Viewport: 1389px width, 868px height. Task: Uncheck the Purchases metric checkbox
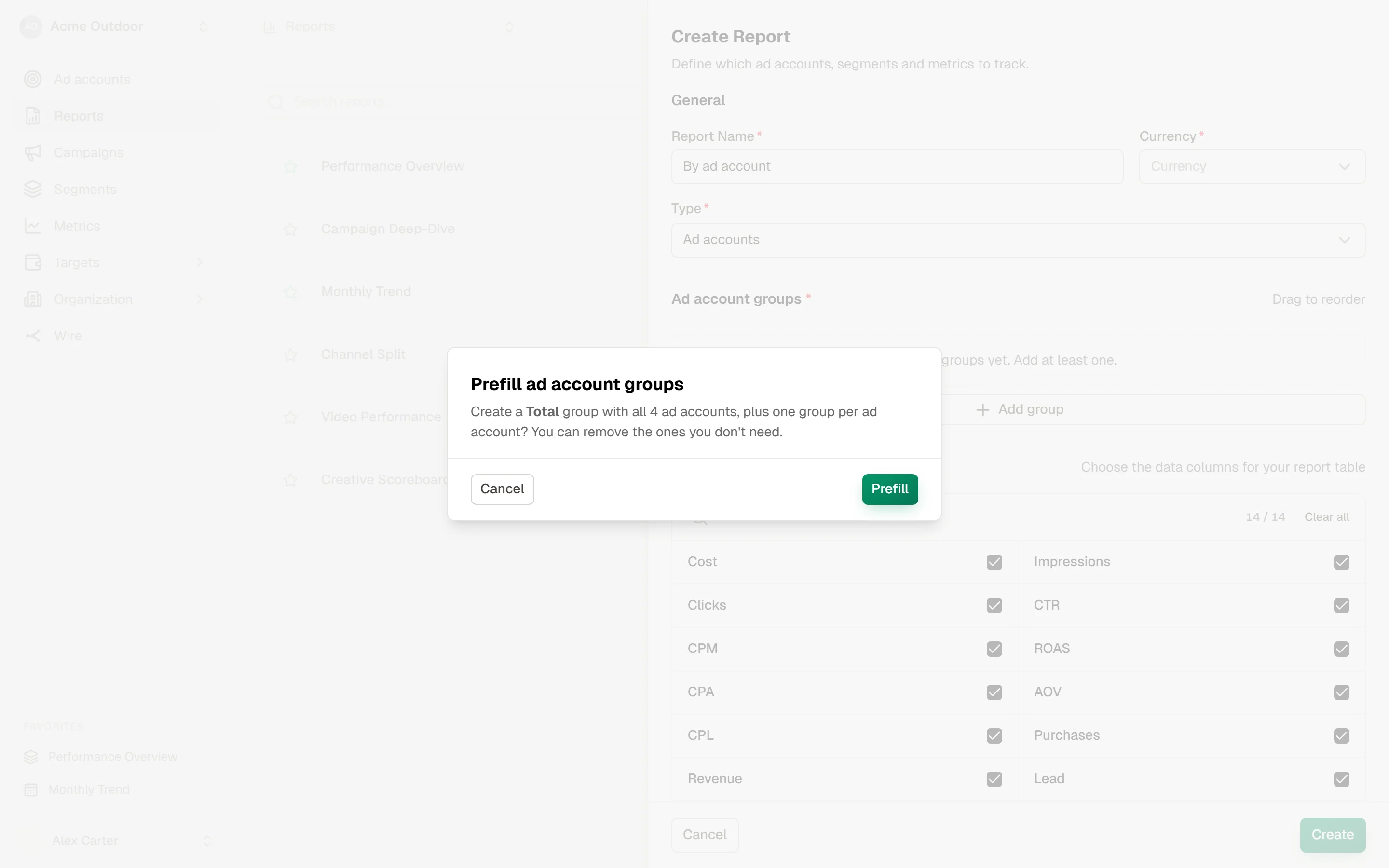pos(1341,735)
